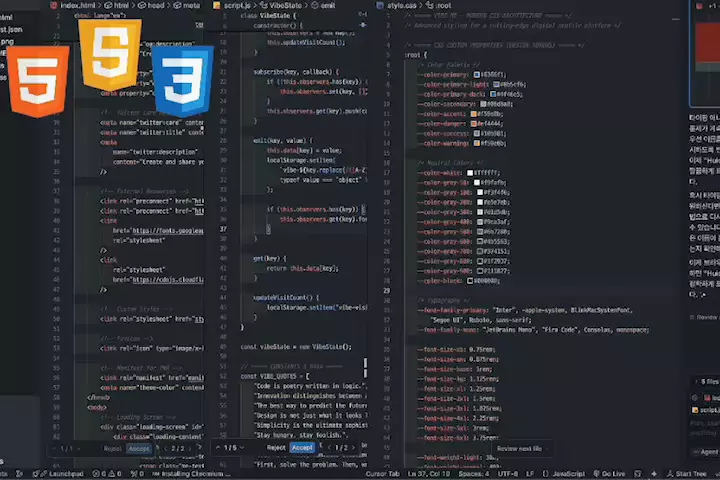720x480 pixels.
Task: Click the 'updateVisitCount() {' line
Action: [x=286, y=298]
